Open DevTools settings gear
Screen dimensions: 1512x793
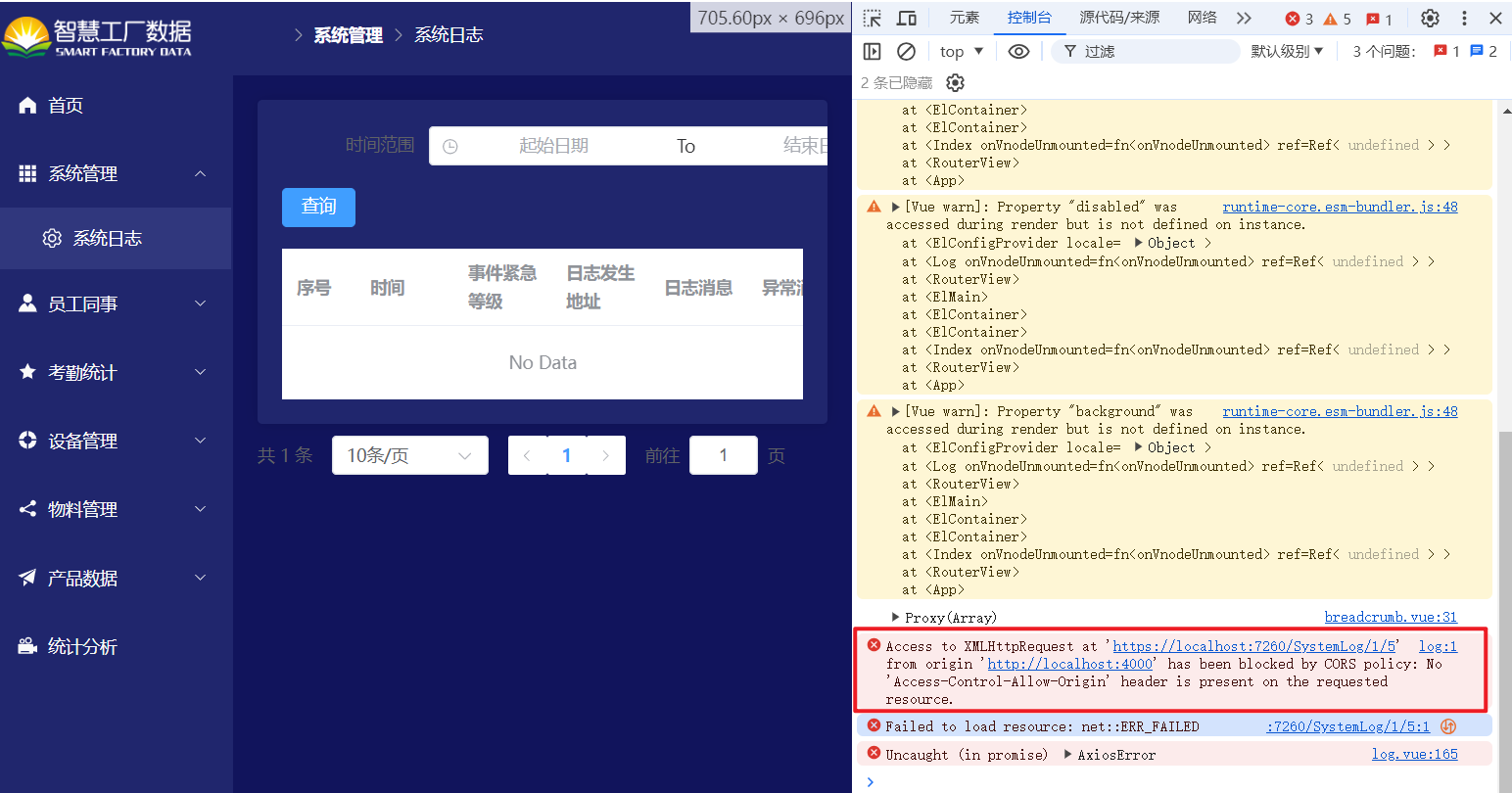[x=1430, y=18]
